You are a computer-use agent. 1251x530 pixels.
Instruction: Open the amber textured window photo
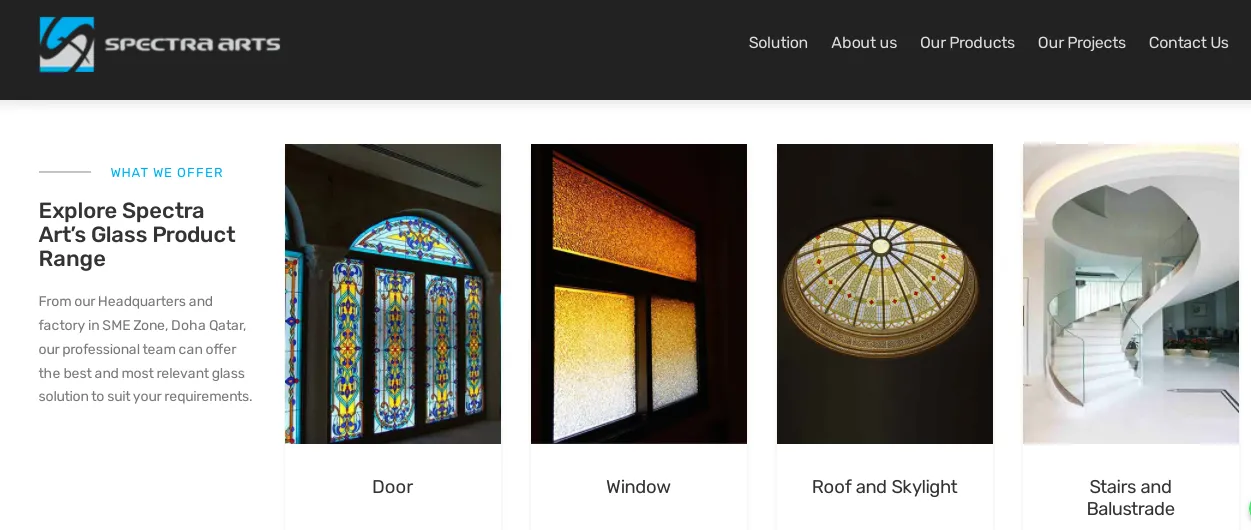click(639, 294)
